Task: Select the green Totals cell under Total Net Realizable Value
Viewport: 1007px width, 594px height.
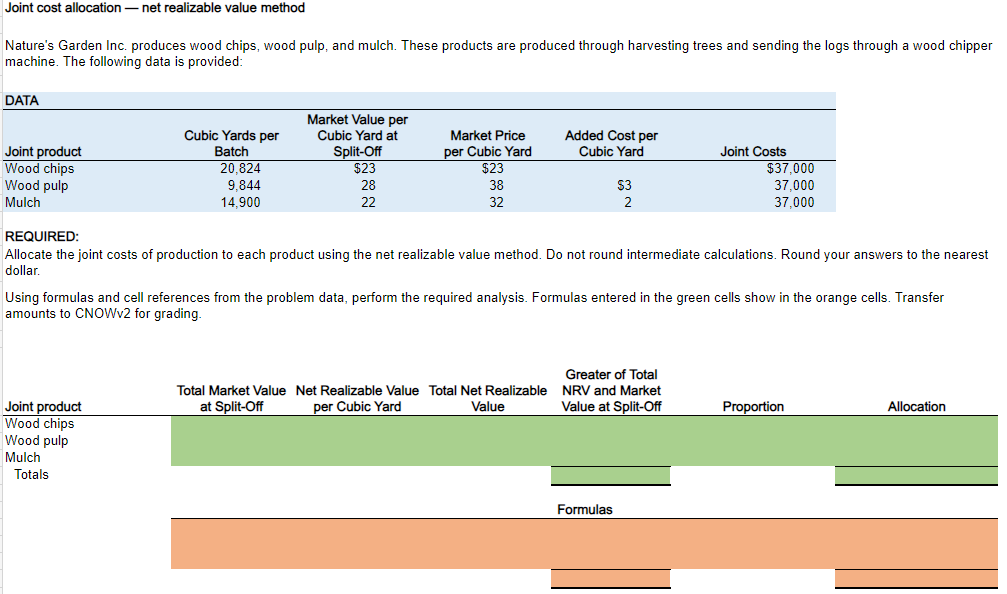Action: click(610, 474)
